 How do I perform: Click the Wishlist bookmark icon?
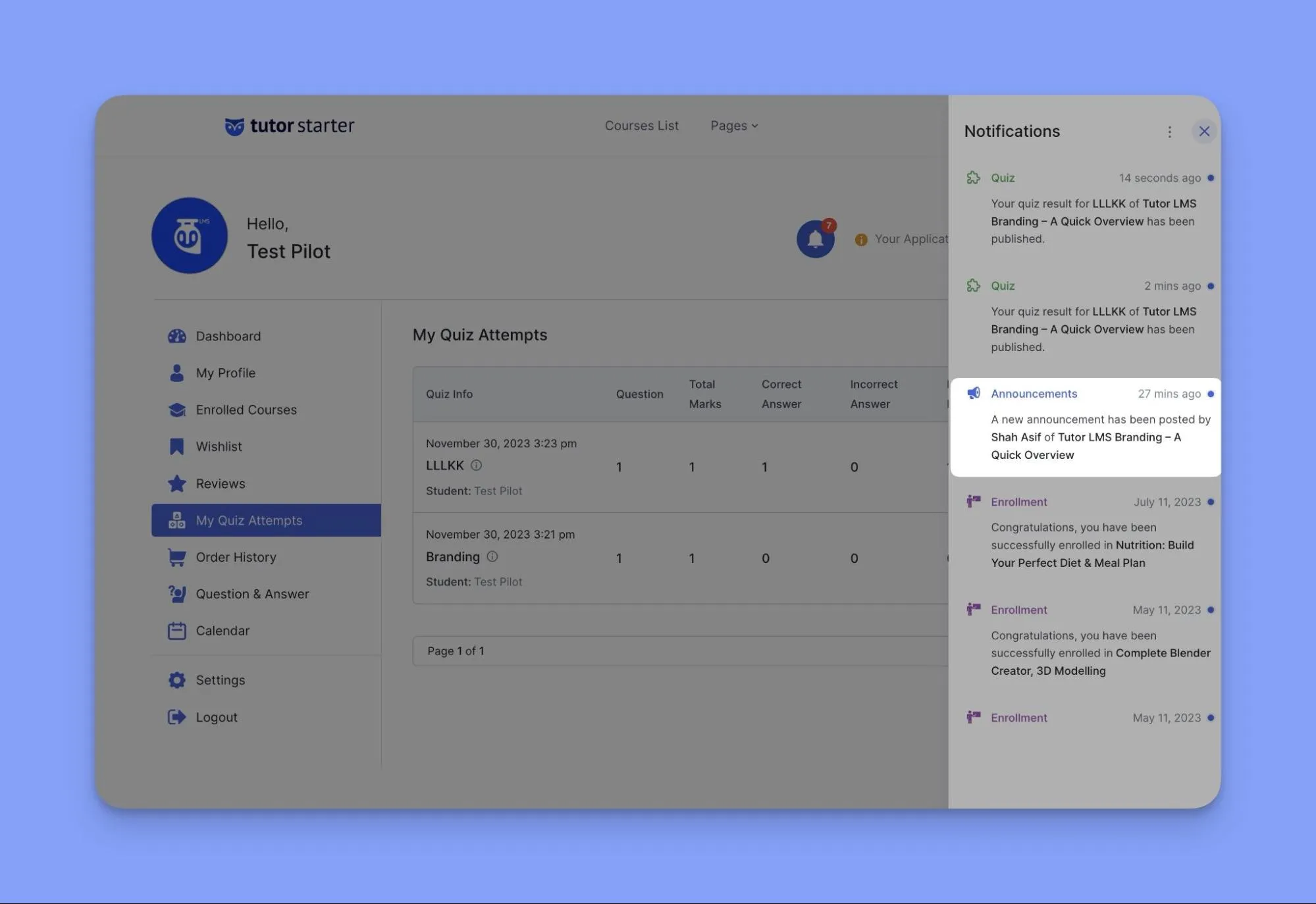coord(175,446)
